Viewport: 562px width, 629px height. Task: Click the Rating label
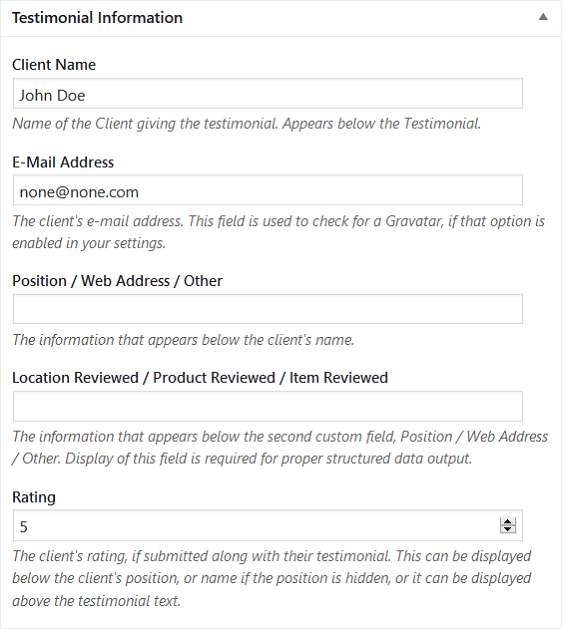click(34, 497)
